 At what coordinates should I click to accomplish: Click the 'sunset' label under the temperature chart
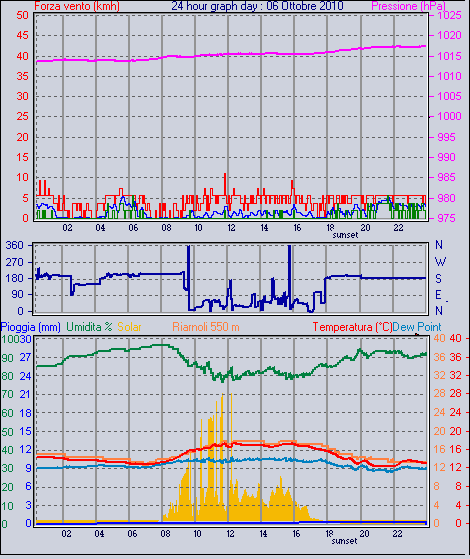[x=344, y=541]
